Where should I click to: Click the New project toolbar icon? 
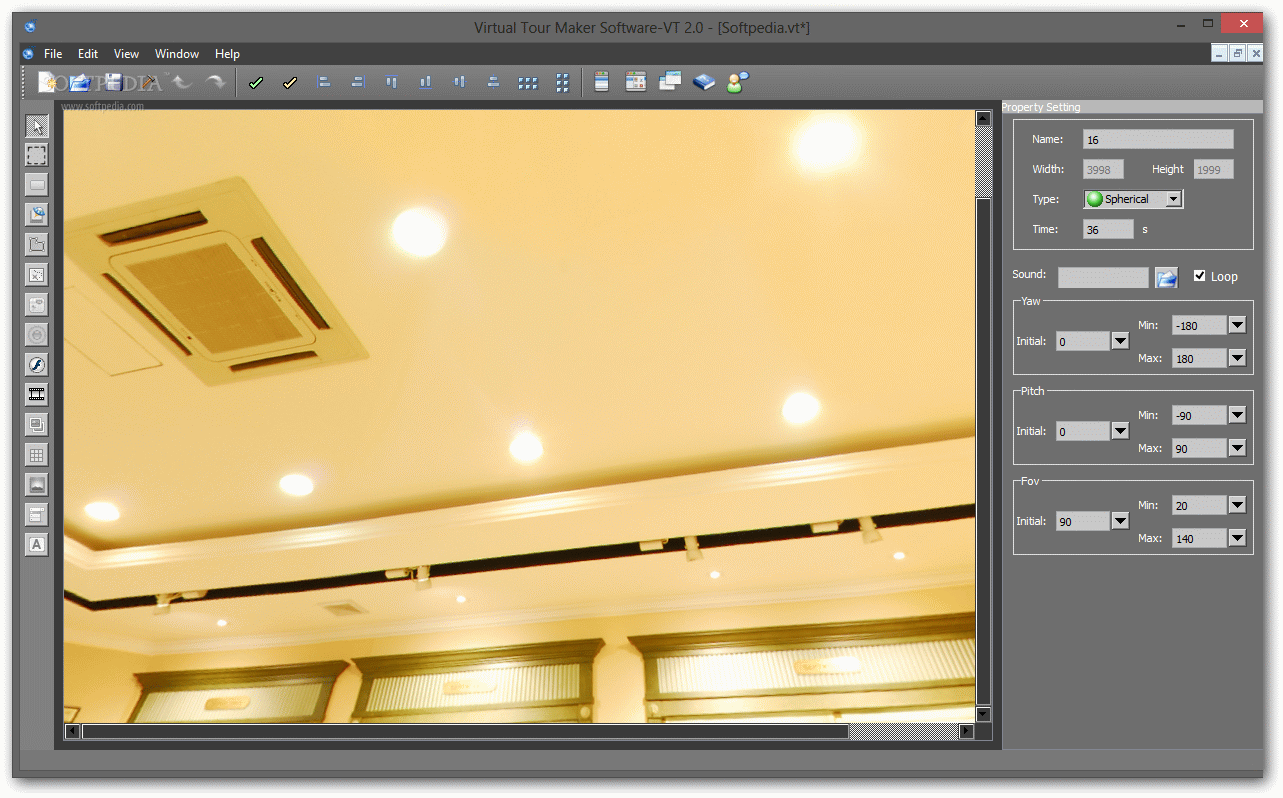coord(47,83)
